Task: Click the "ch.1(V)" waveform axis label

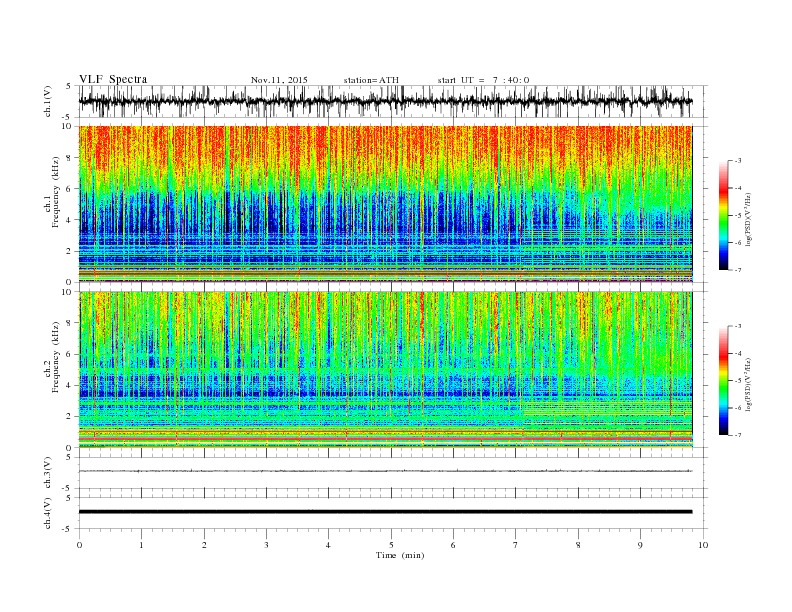Action: [48, 101]
